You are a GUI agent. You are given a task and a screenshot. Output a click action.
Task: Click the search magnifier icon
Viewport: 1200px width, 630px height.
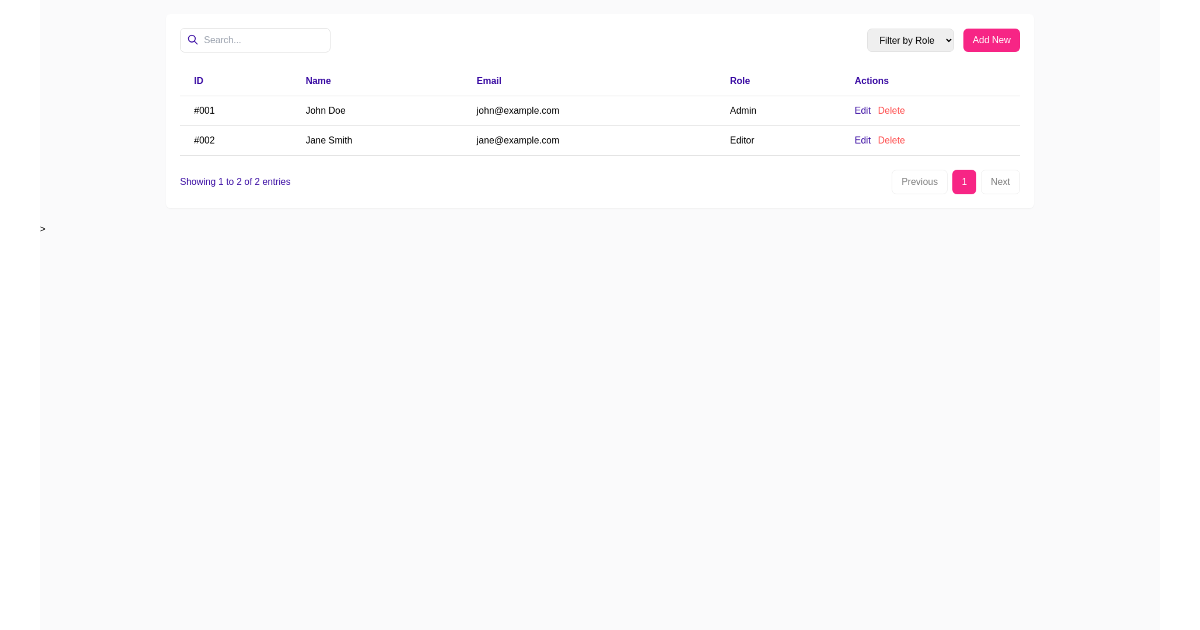(192, 40)
